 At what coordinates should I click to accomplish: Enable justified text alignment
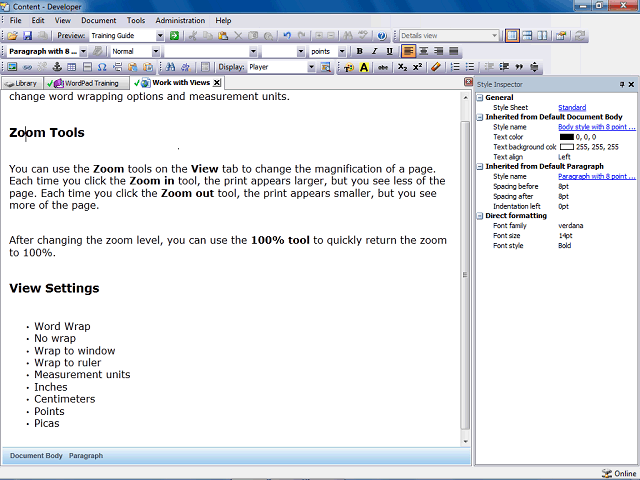[453, 51]
